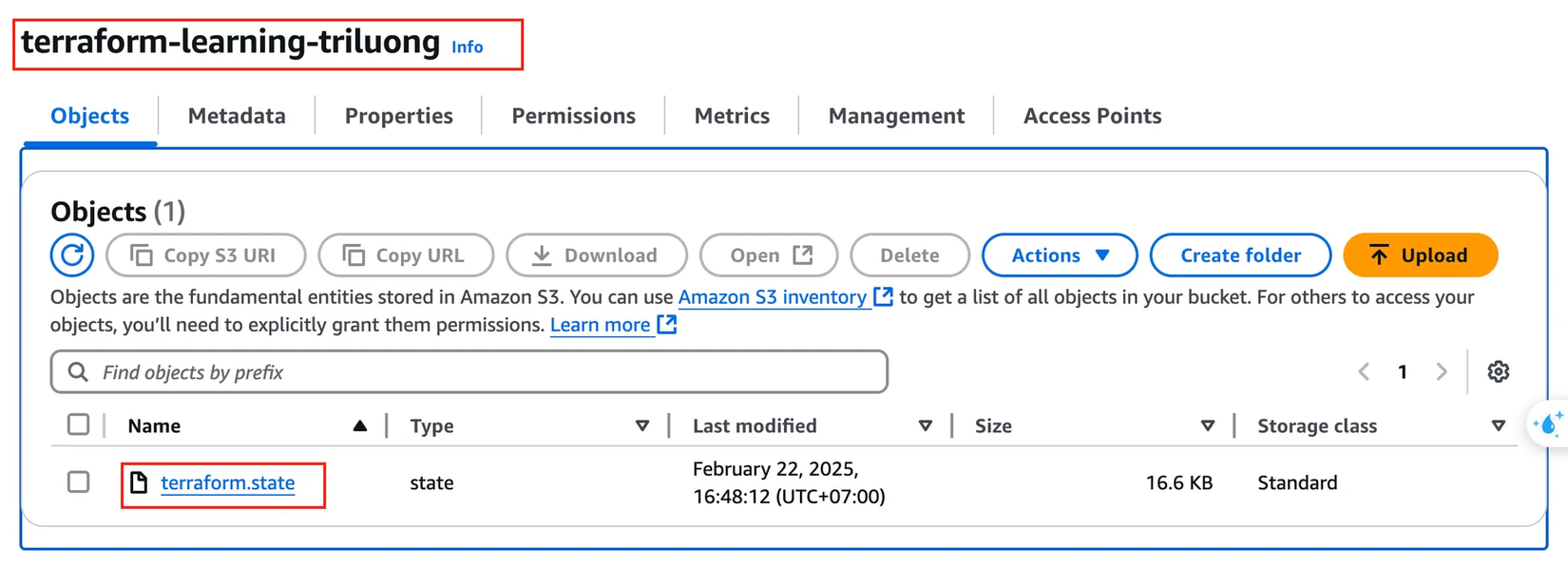Open the Amazon S3 inventory link

click(772, 297)
